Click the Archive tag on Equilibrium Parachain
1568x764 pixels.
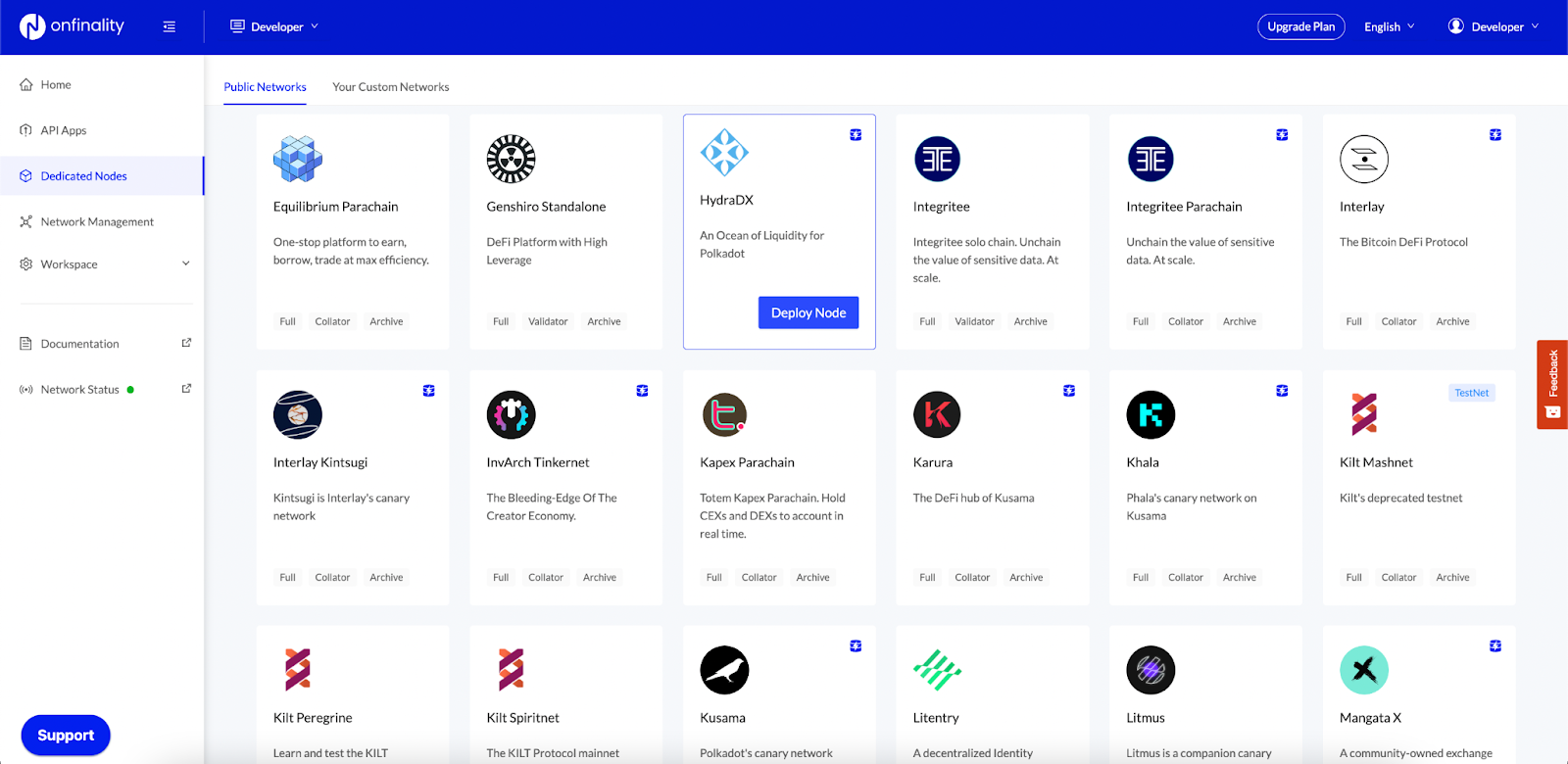(x=386, y=321)
